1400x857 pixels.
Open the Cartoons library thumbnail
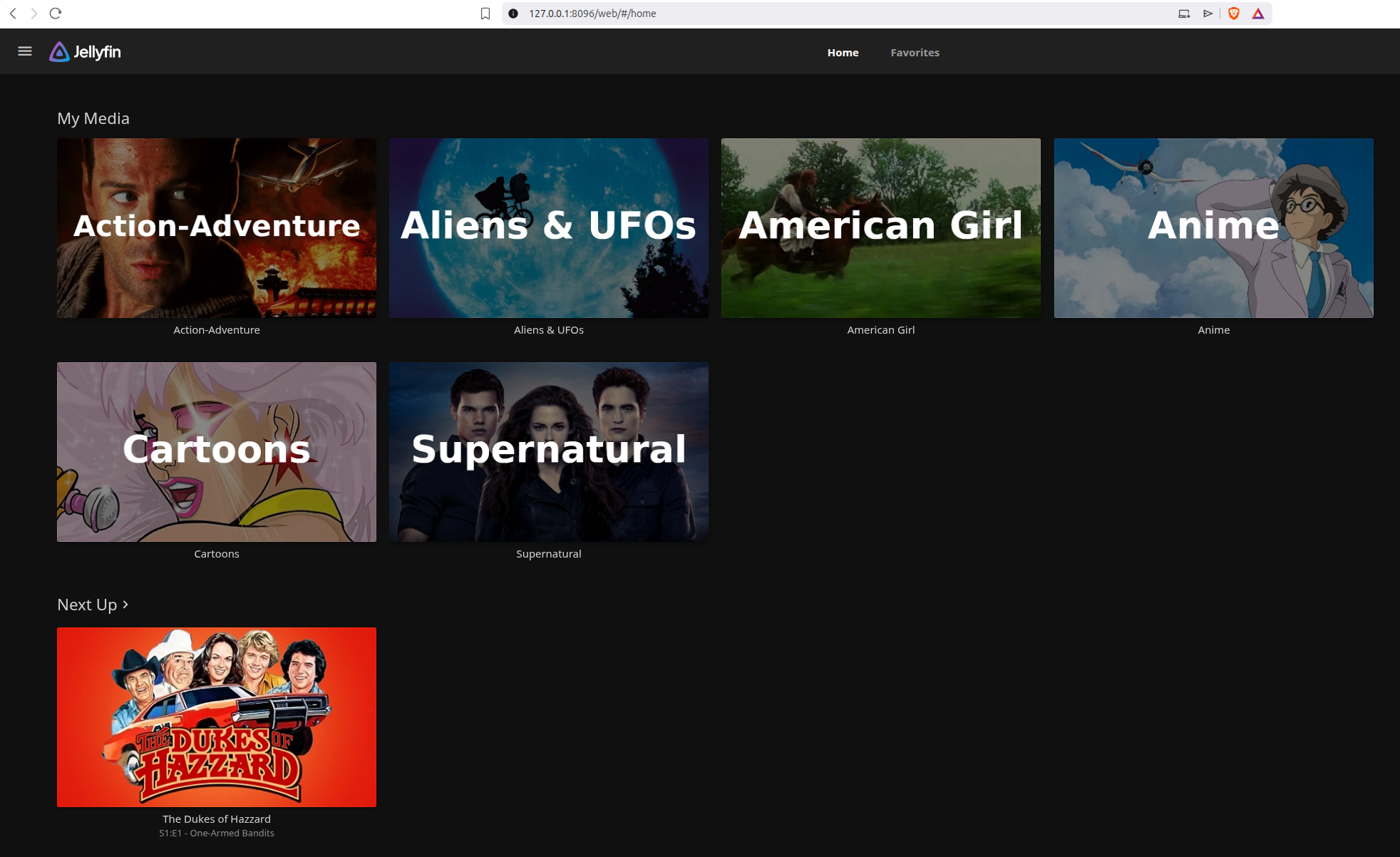pyautogui.click(x=217, y=452)
